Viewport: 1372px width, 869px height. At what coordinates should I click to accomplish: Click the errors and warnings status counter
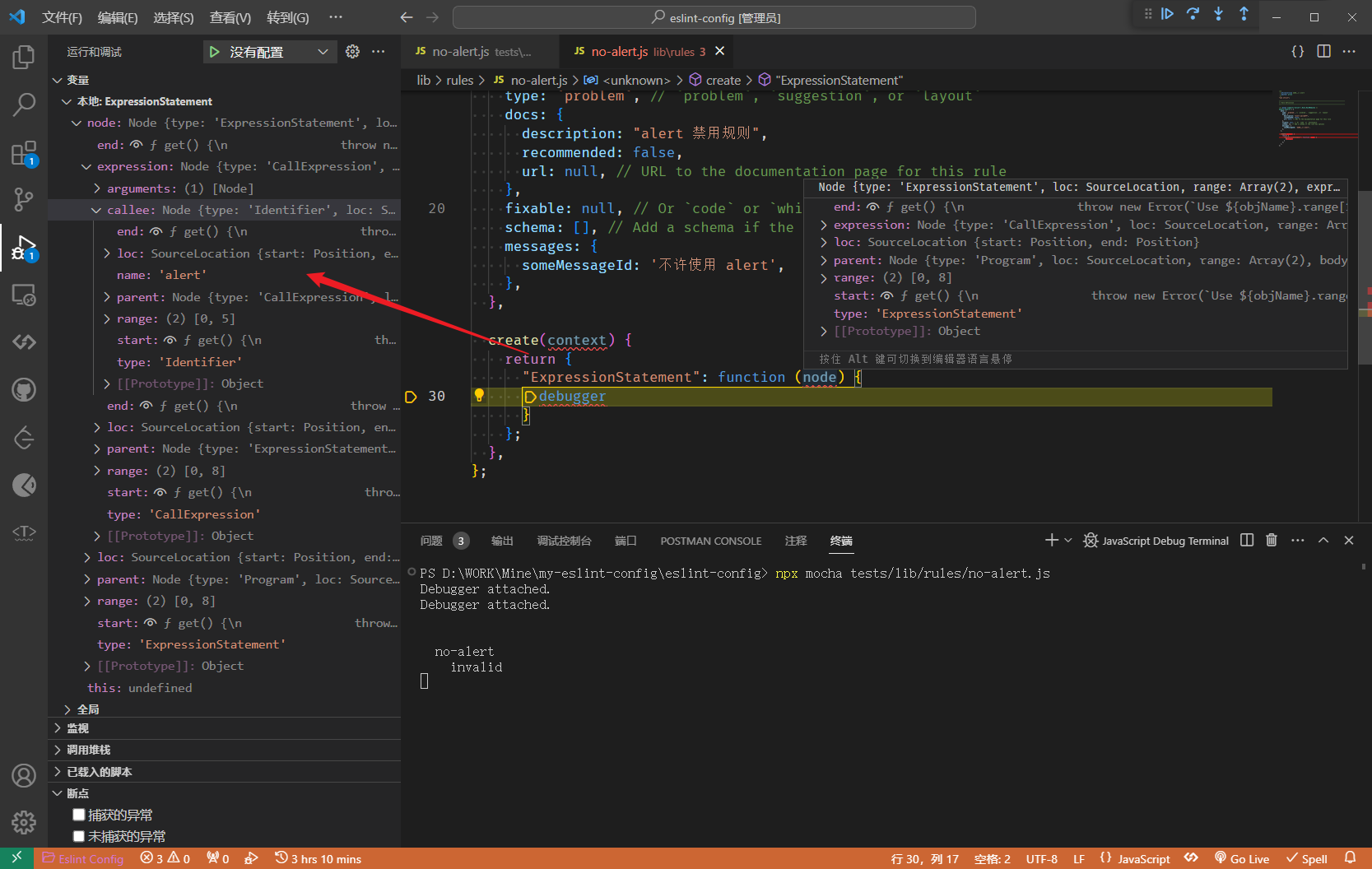[x=165, y=859]
